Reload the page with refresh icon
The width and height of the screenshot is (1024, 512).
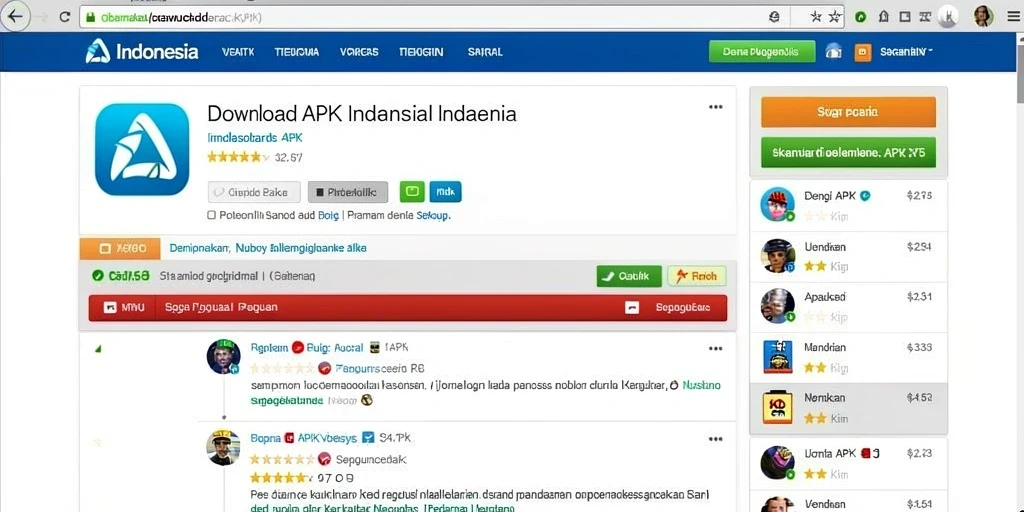[65, 17]
